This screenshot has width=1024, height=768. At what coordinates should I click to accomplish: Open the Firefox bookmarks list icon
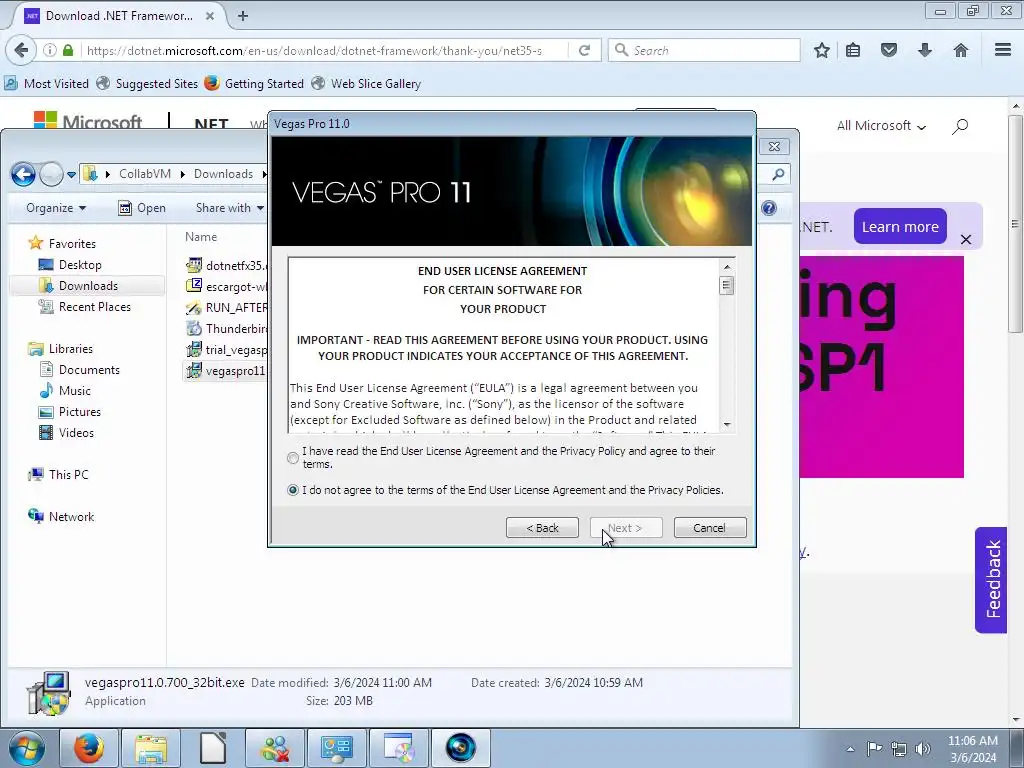853,50
